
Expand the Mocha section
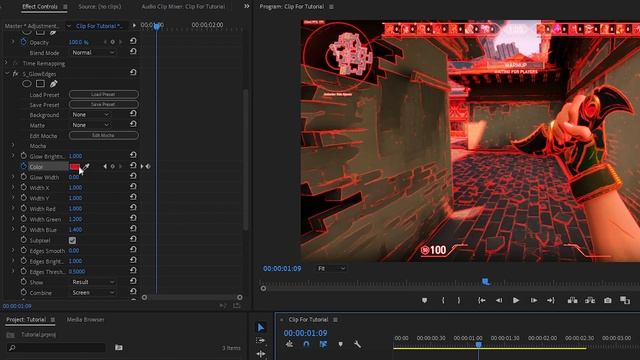(x=13, y=145)
